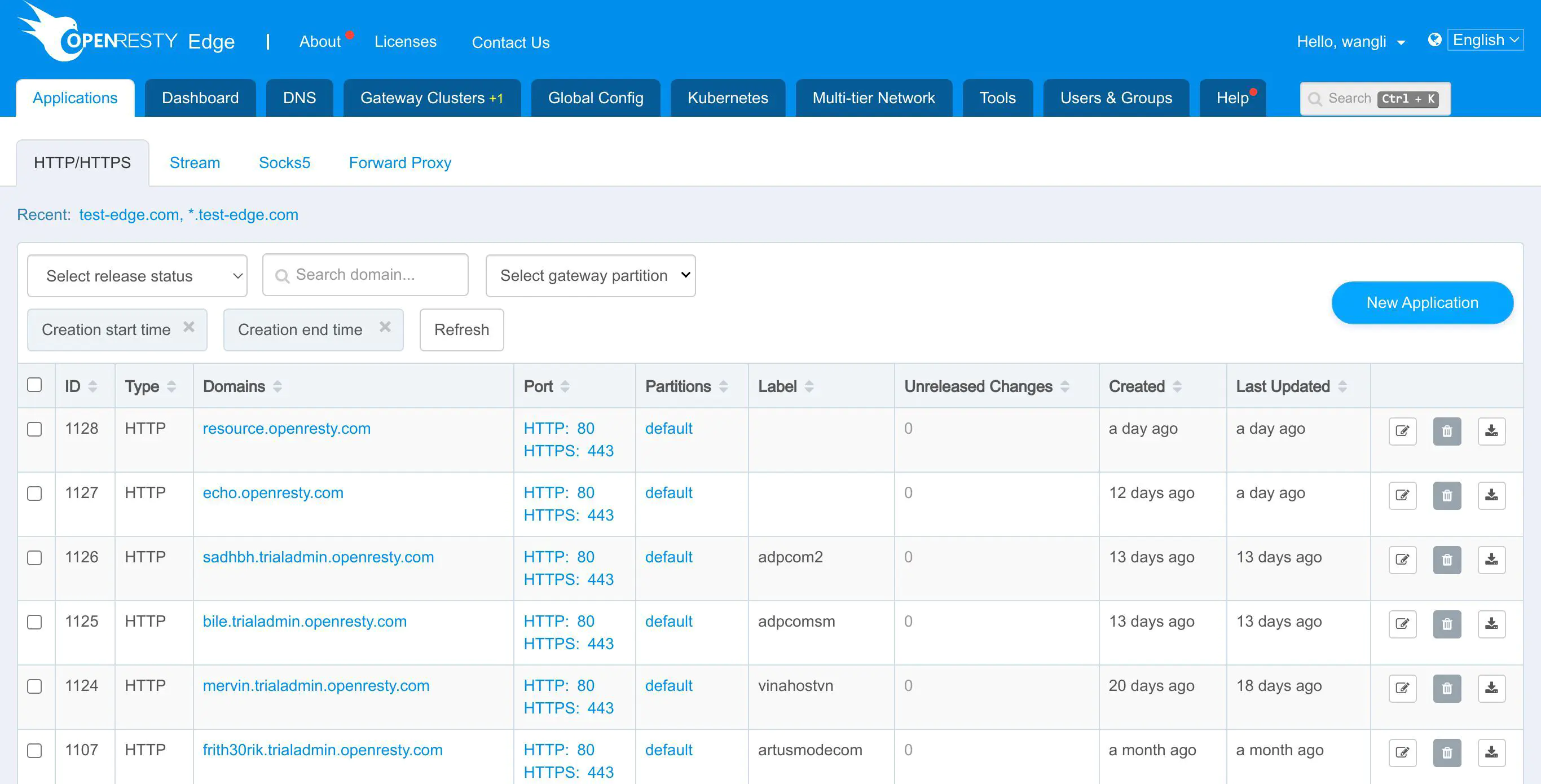Edit application echo.openresty.com
Screen dimensions: 1541x784
click(x=1402, y=495)
